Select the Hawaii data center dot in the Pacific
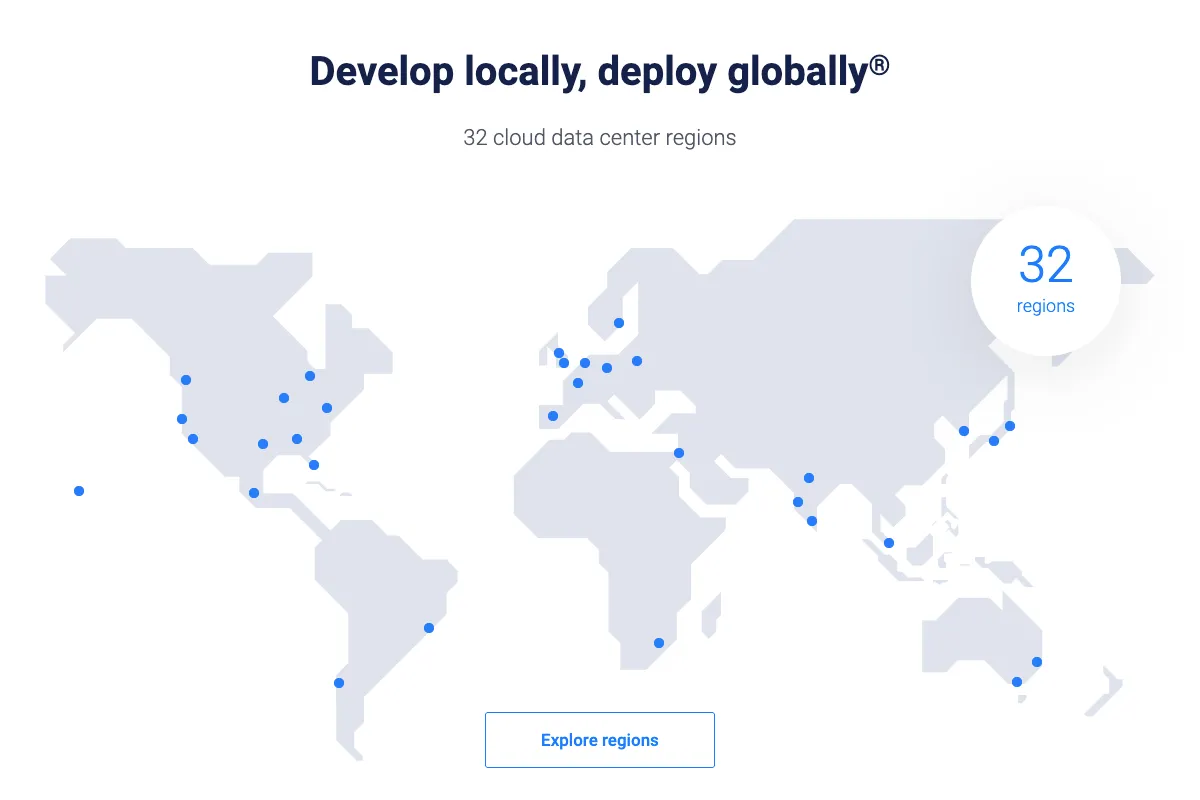 click(x=79, y=491)
